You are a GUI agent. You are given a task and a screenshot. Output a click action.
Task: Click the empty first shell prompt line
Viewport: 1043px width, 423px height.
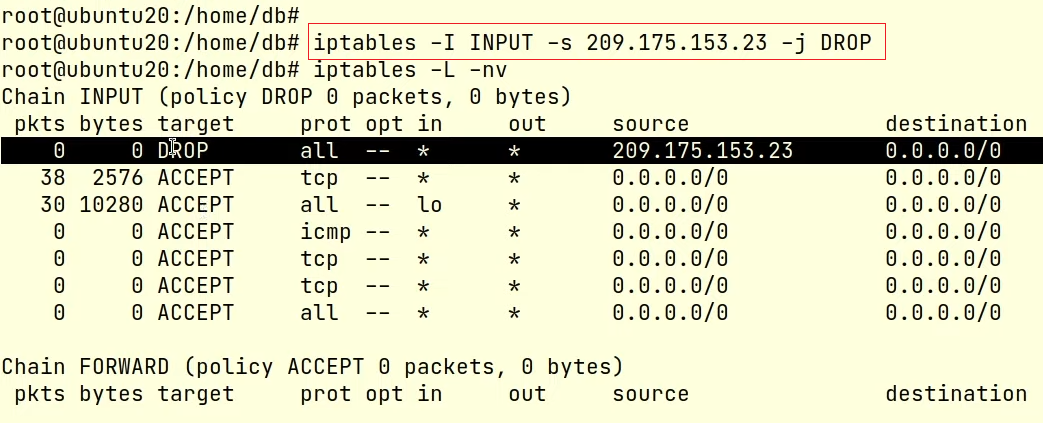point(150,16)
